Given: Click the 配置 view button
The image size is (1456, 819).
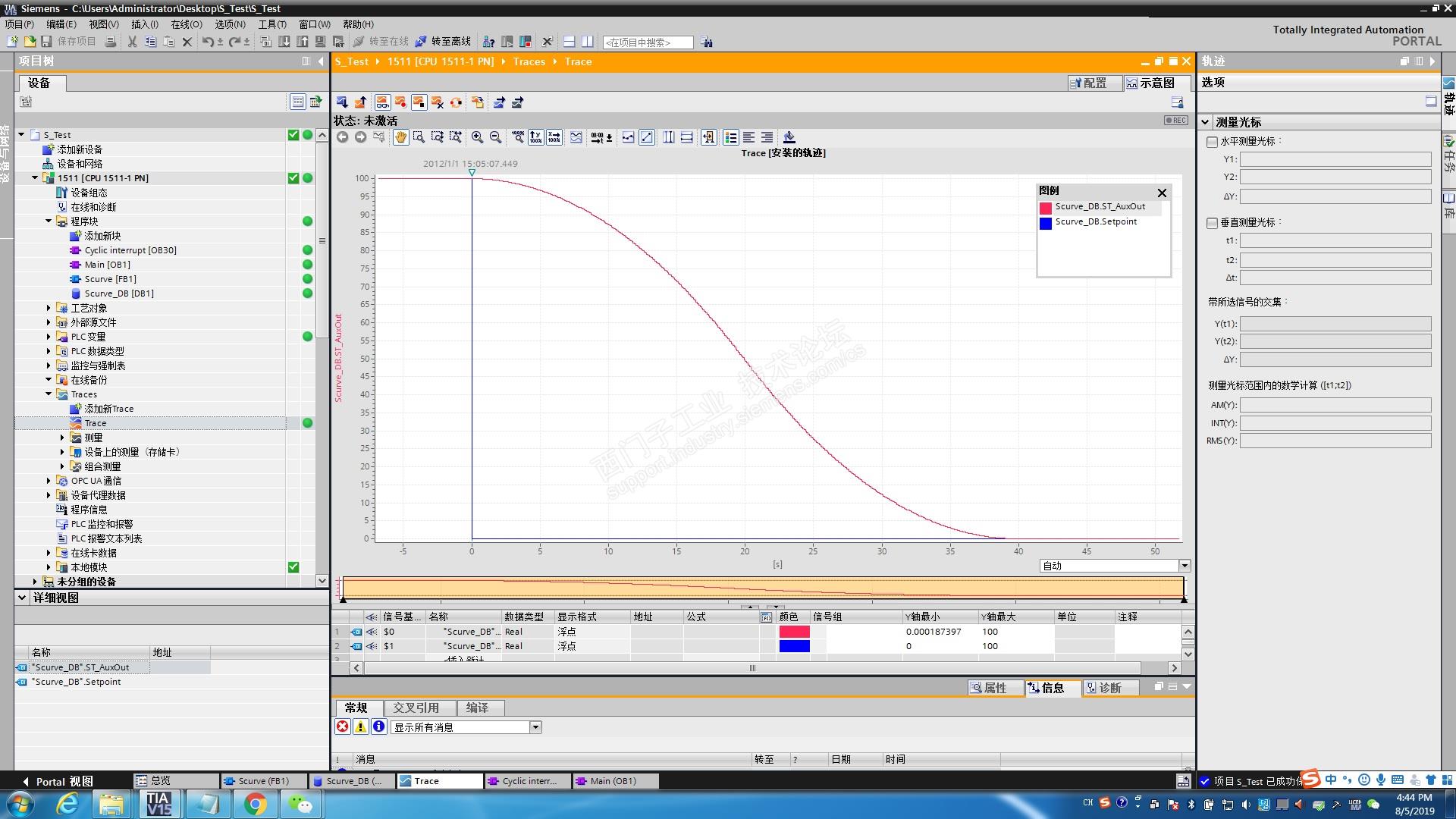Looking at the screenshot, I should pyautogui.click(x=1088, y=83).
